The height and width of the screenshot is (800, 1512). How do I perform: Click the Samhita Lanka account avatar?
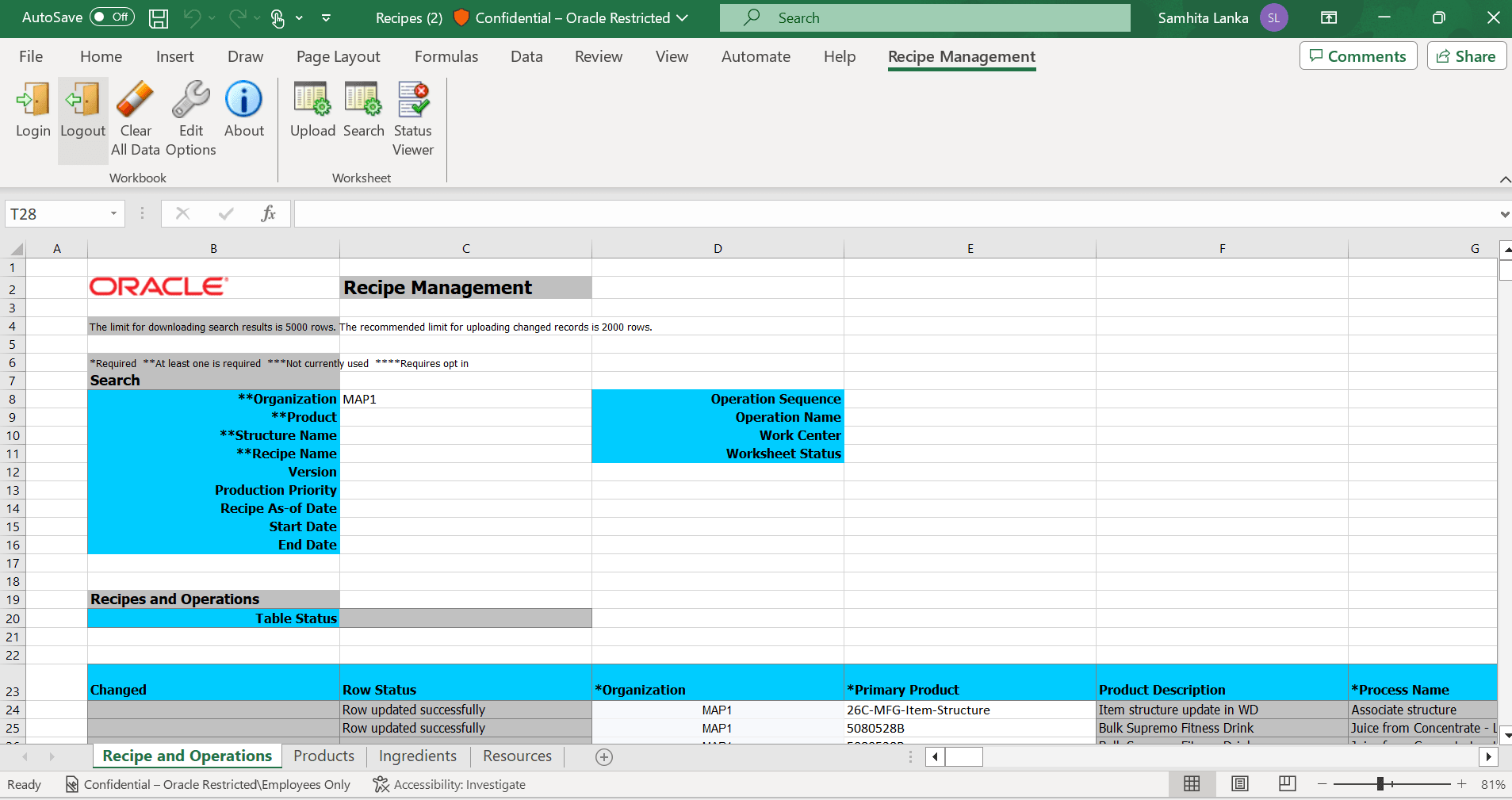(x=1274, y=17)
